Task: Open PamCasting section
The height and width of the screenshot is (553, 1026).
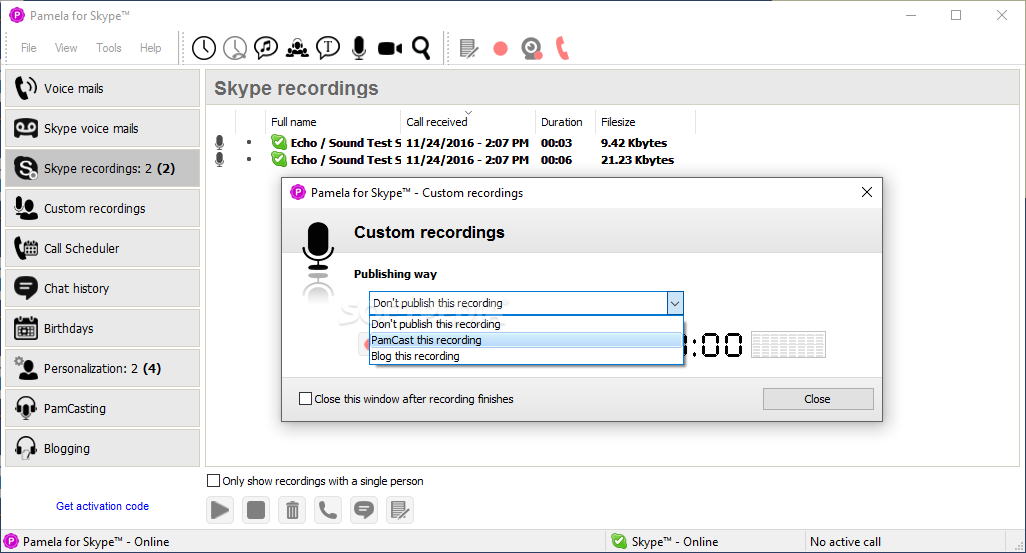Action: coord(103,408)
